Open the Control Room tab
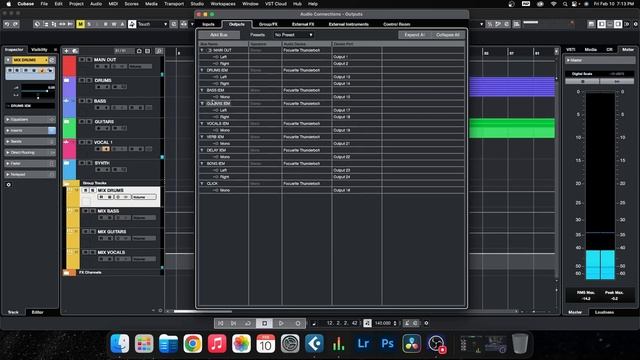 [396, 24]
